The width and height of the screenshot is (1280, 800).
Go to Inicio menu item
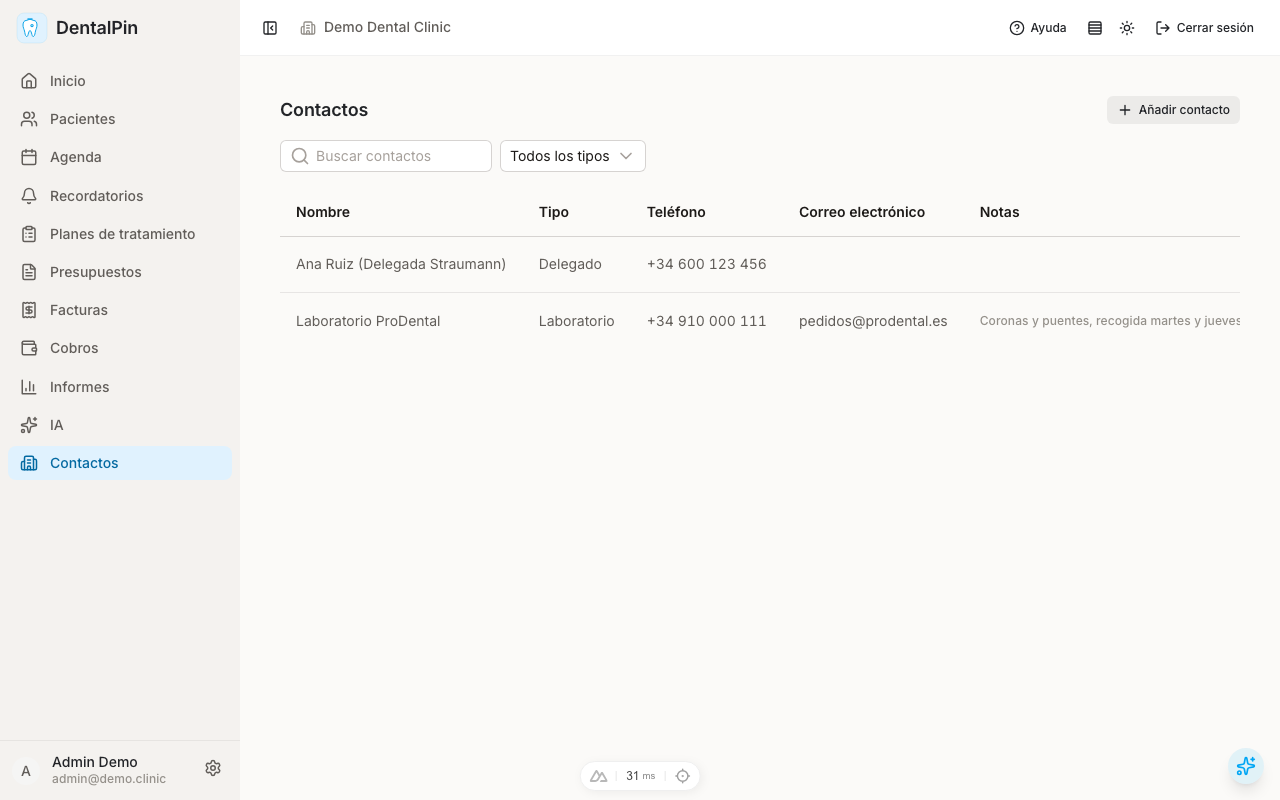pyautogui.click(x=120, y=81)
